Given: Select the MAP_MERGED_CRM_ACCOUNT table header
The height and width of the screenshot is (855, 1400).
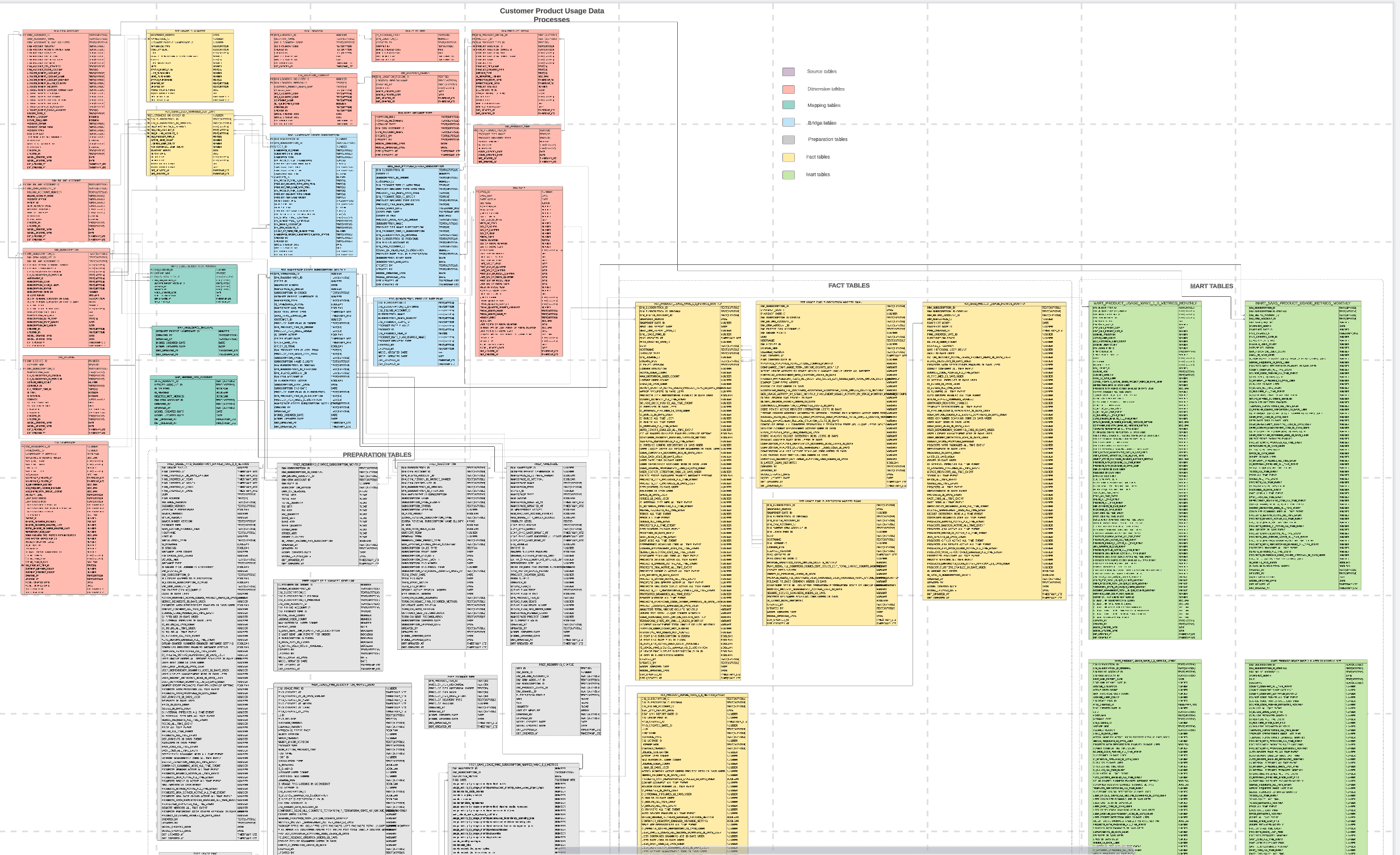Looking at the screenshot, I should click(194, 377).
